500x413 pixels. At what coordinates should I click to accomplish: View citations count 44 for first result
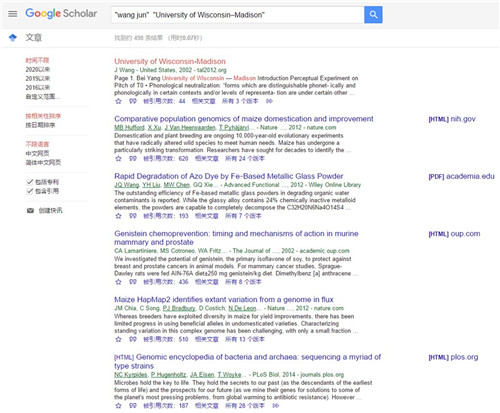pyautogui.click(x=164, y=101)
